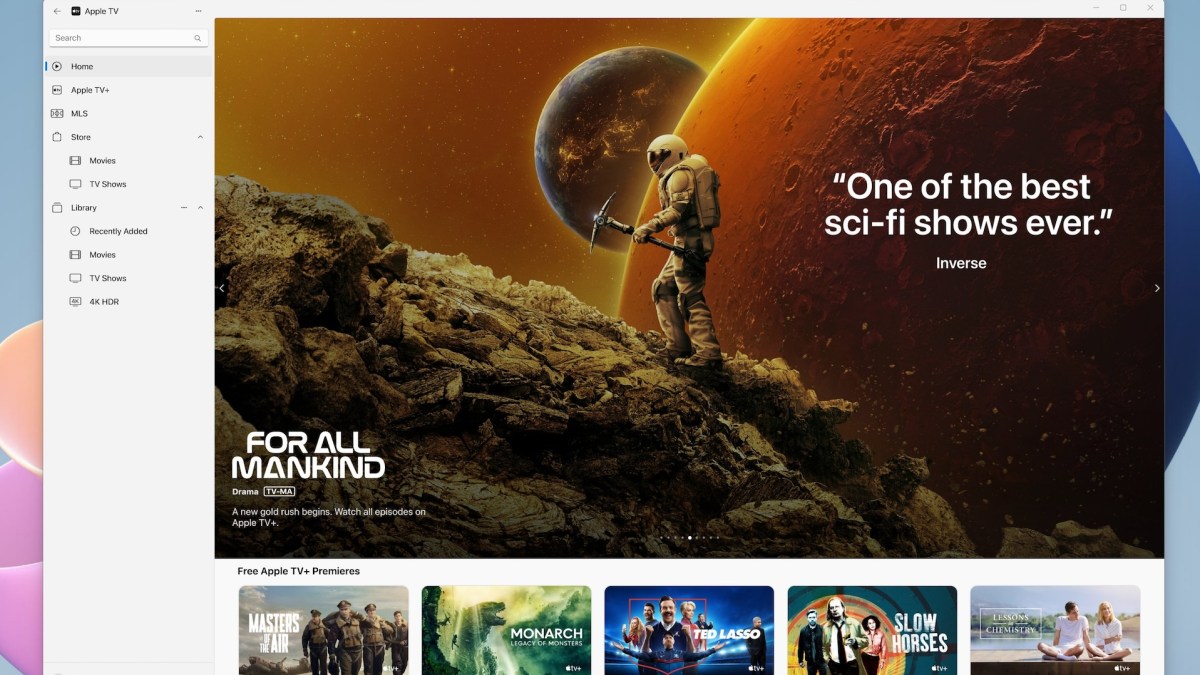Click the 4K HDR badge icon

coord(75,301)
